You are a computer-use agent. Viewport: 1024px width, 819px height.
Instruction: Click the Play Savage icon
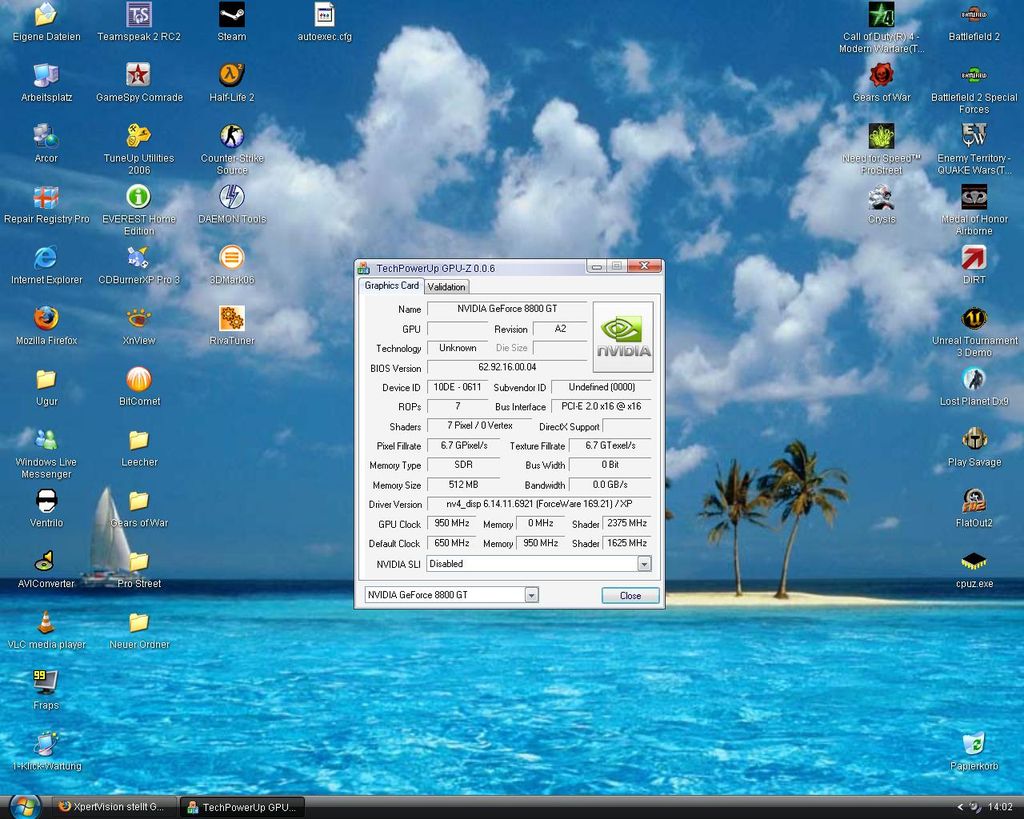974,440
